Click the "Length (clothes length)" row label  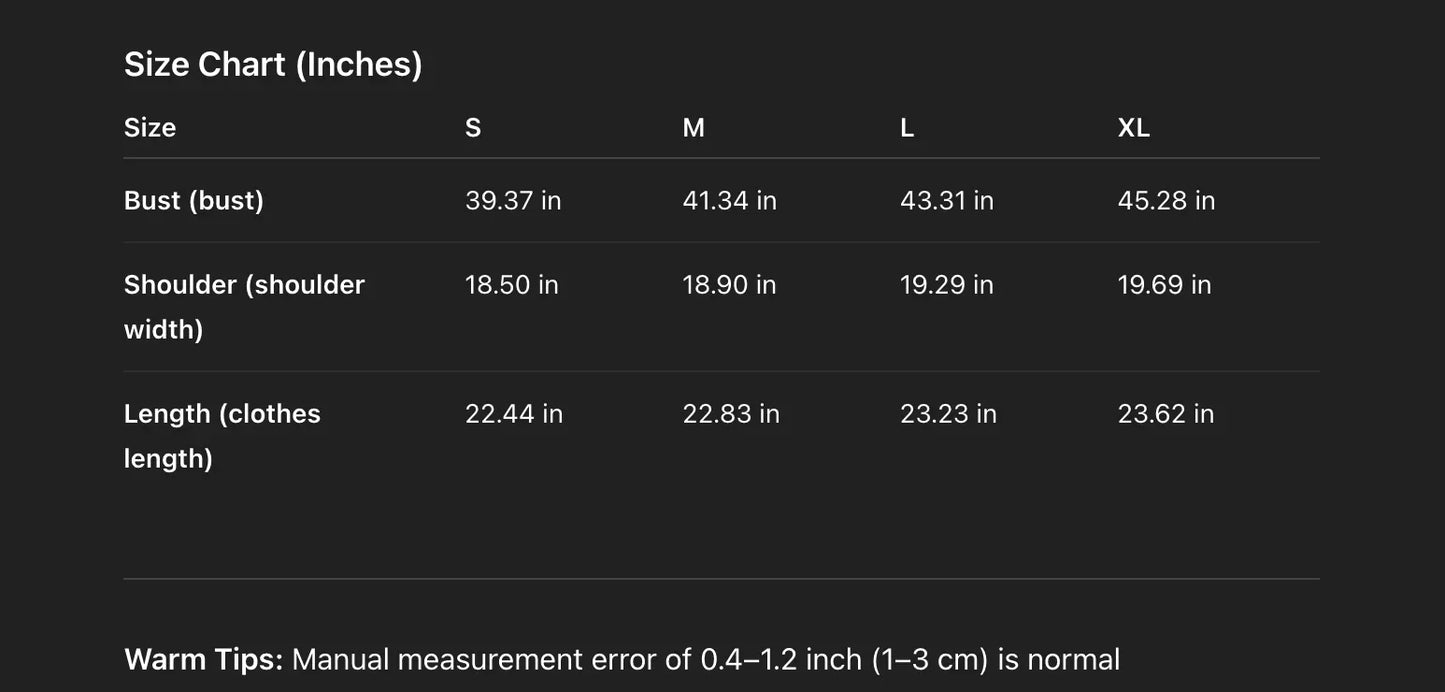pos(222,435)
